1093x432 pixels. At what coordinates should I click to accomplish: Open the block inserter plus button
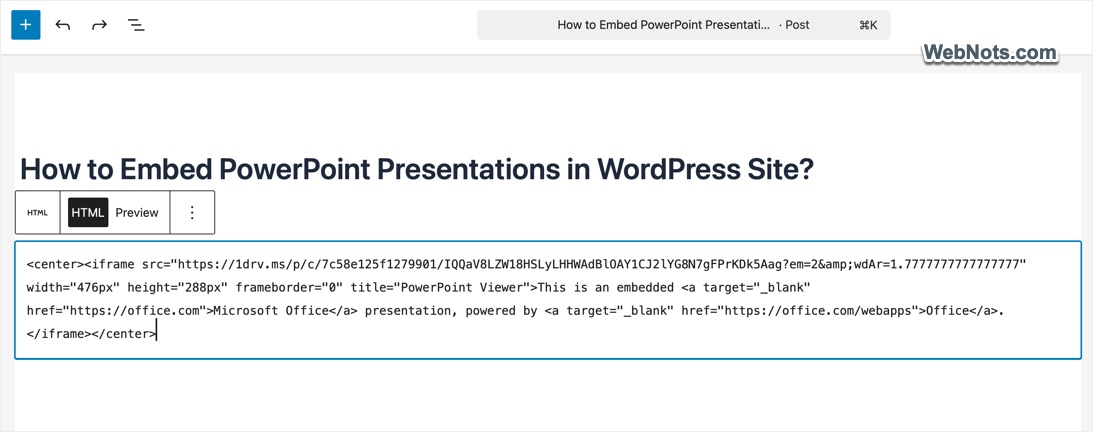coord(26,25)
